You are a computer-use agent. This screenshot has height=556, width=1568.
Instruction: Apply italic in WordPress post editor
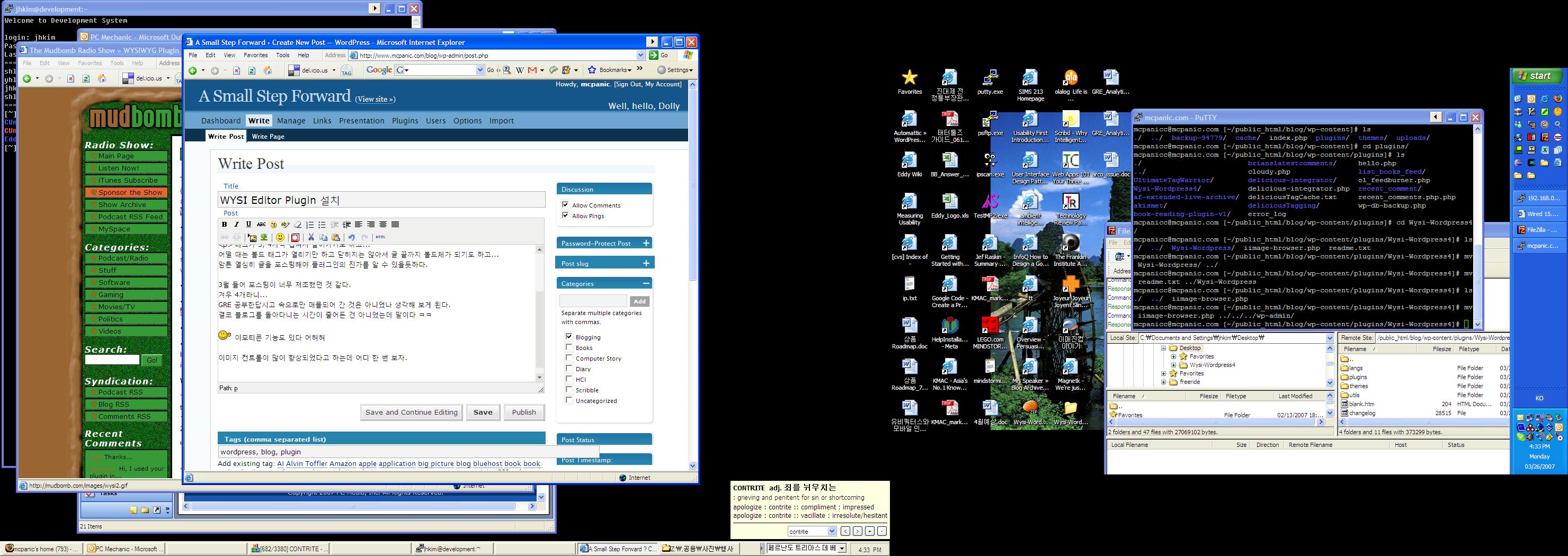(x=237, y=225)
